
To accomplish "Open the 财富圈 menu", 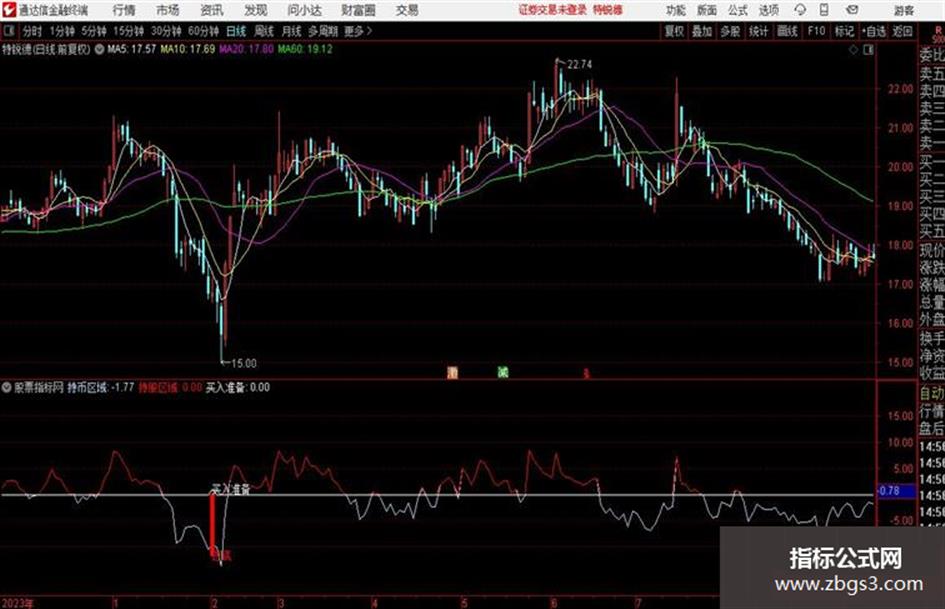I will click(x=358, y=10).
